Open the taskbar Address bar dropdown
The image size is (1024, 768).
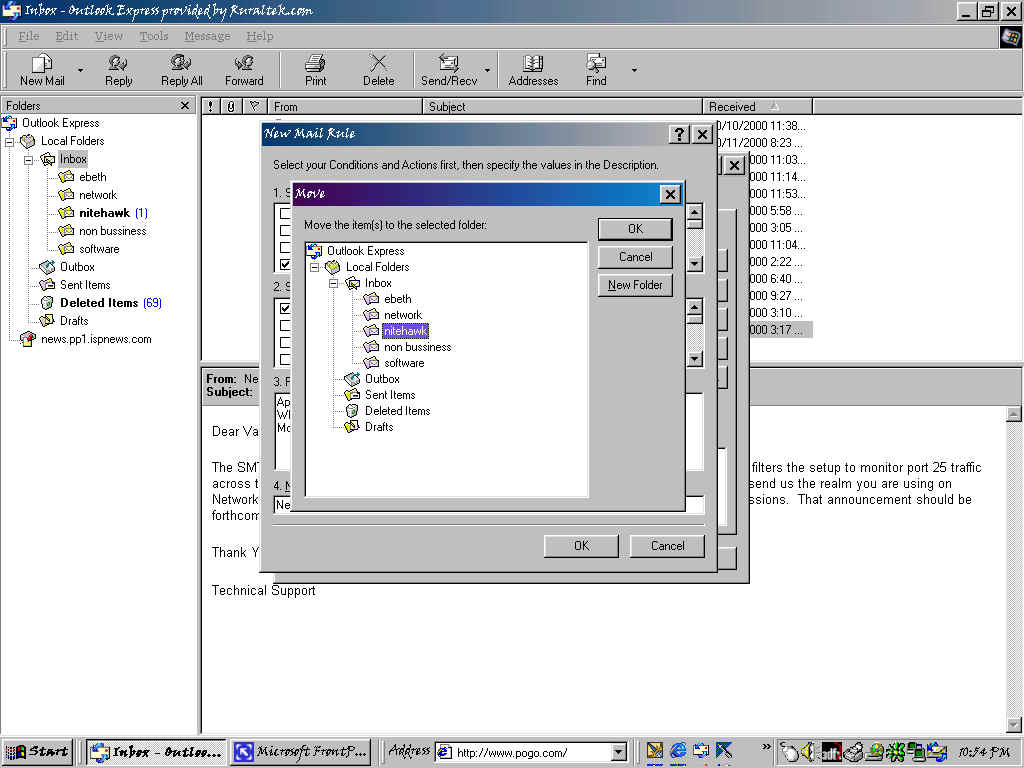[x=618, y=752]
